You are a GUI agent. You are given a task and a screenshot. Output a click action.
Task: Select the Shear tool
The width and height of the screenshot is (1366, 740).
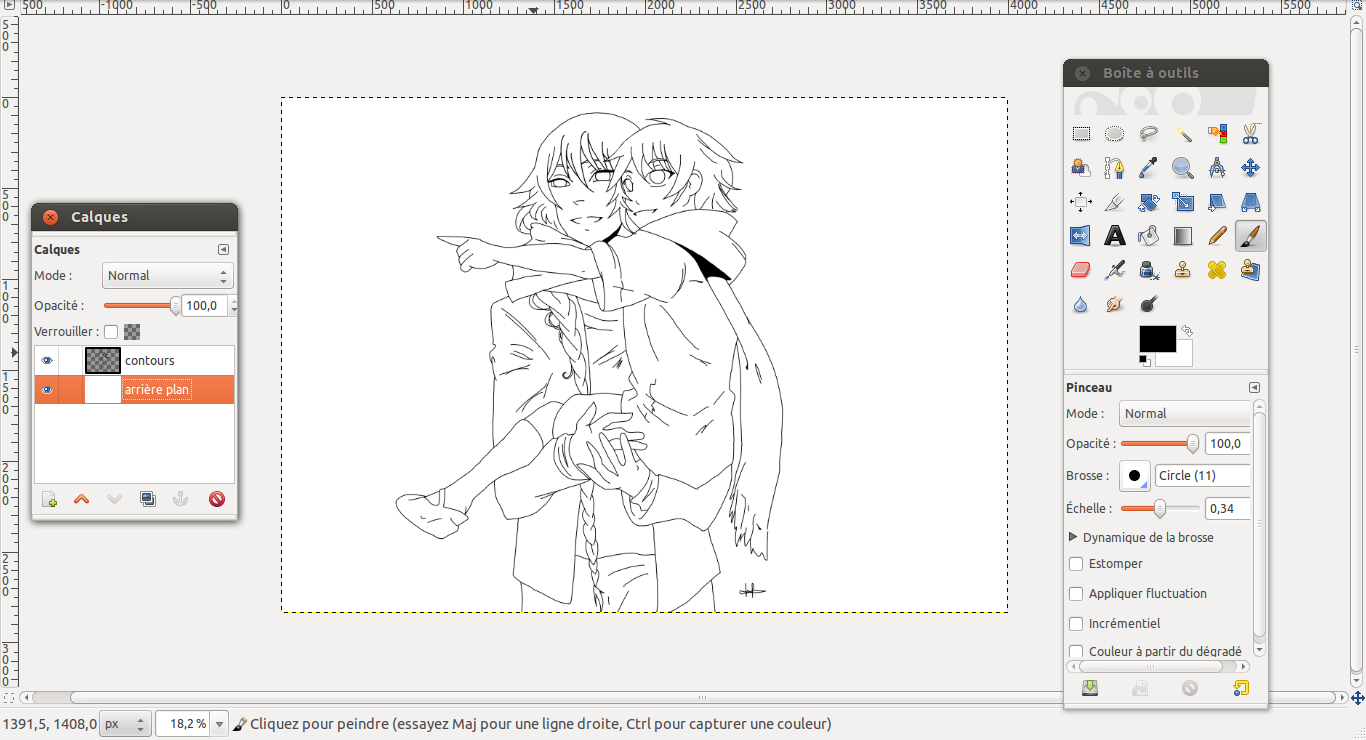1217,202
